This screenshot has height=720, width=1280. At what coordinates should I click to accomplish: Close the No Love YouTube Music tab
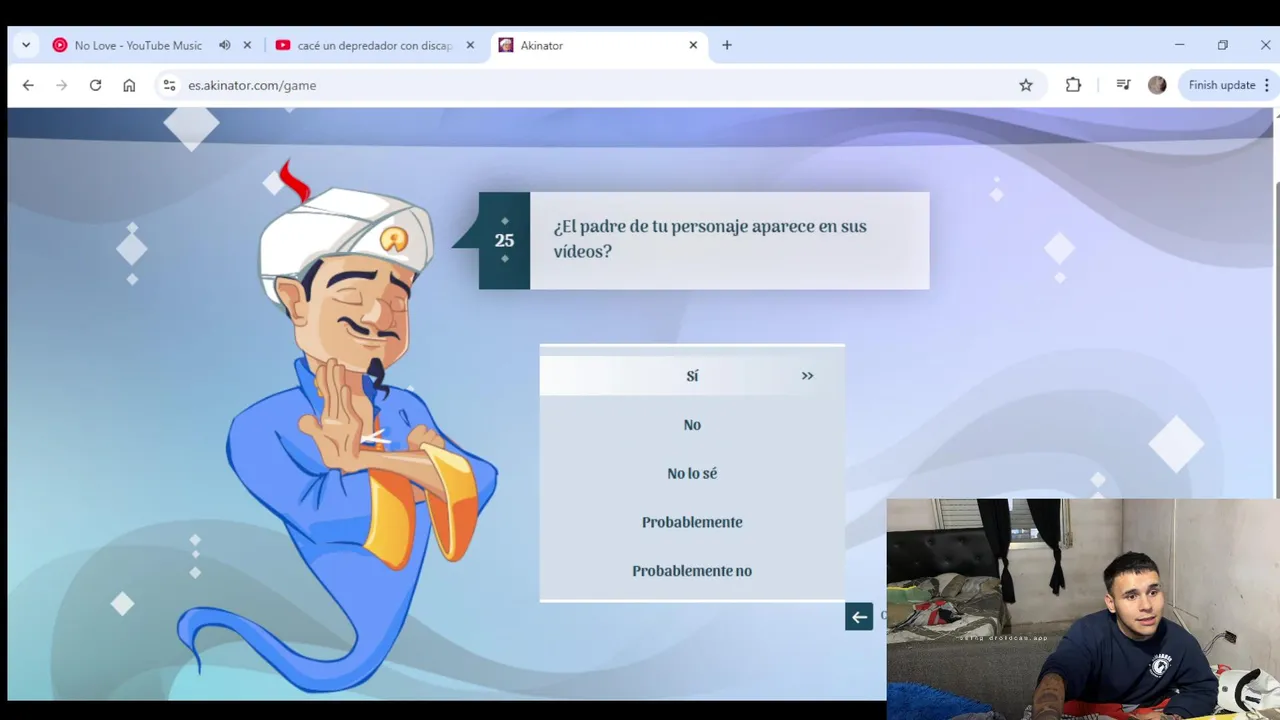coord(247,45)
